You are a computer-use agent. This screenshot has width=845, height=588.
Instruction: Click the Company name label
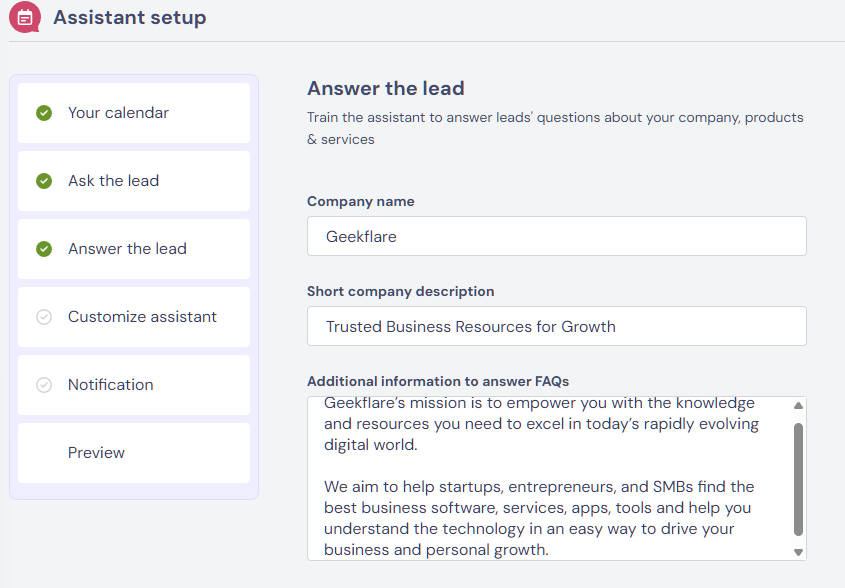coord(361,201)
